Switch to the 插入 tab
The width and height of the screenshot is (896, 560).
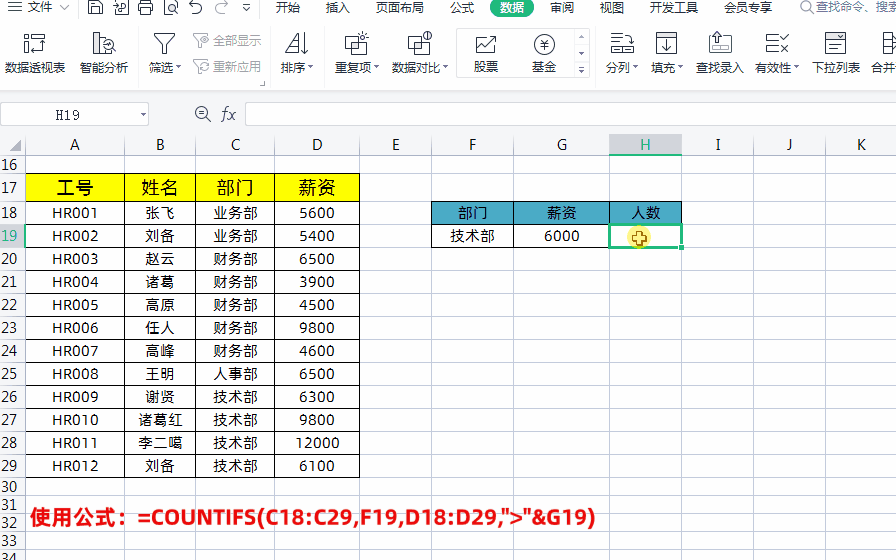(x=337, y=7)
